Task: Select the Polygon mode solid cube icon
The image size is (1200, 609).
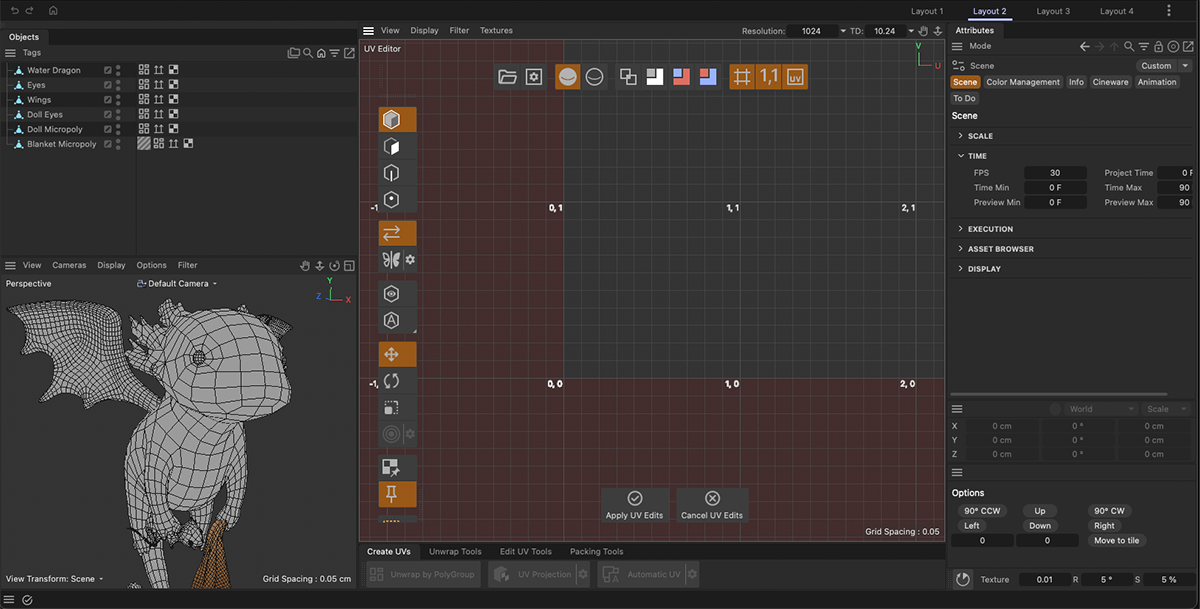Action: point(392,120)
